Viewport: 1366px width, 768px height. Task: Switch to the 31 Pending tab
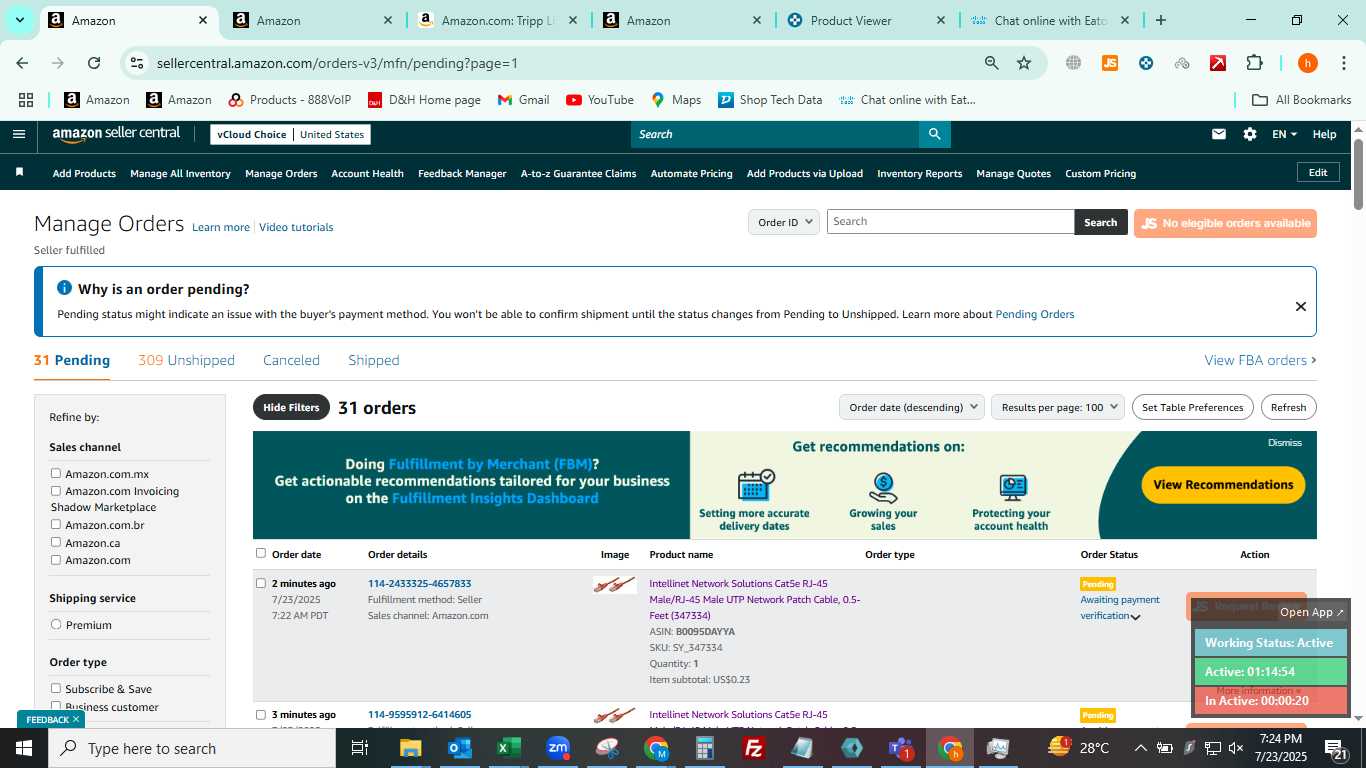pyautogui.click(x=72, y=360)
